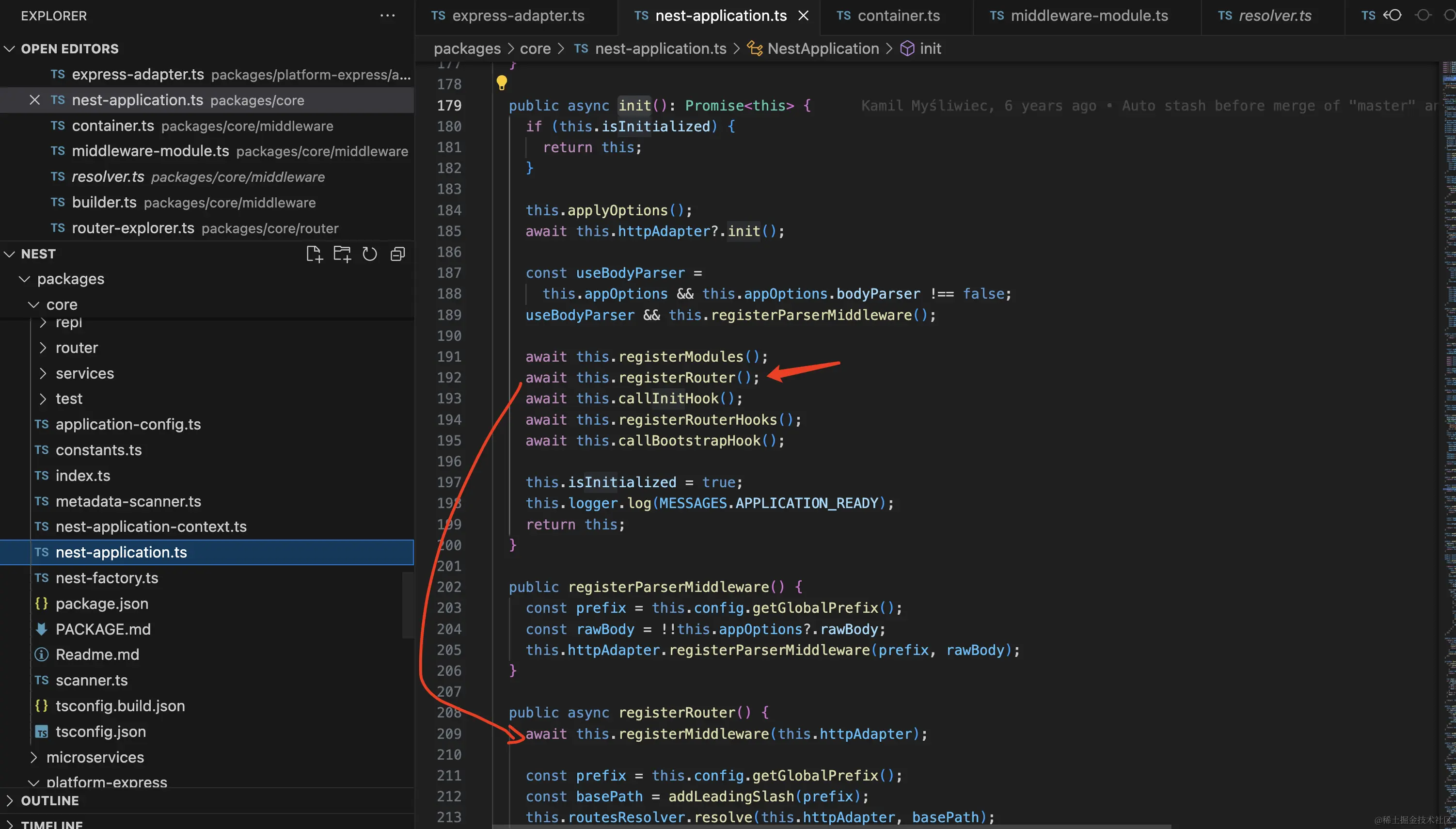Collapse all folders in NEST explorer
1456x829 pixels.
(398, 254)
